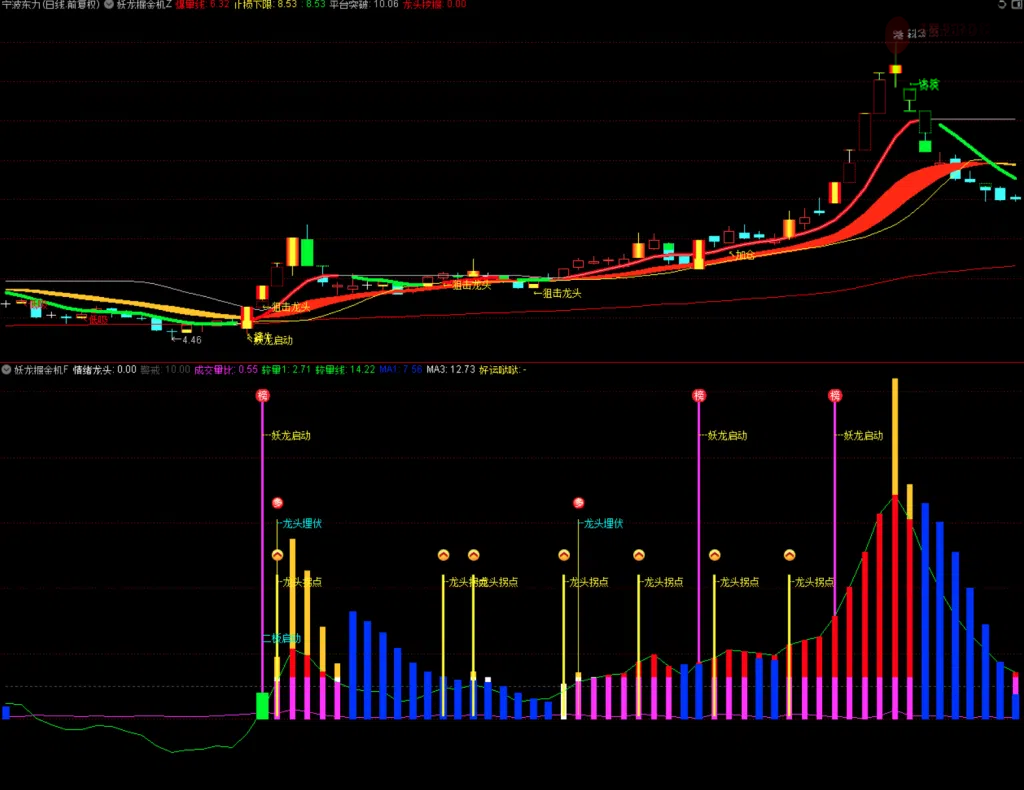Click the 平台突破: 10.06 value
This screenshot has height=790, width=1024.
[364, 4]
